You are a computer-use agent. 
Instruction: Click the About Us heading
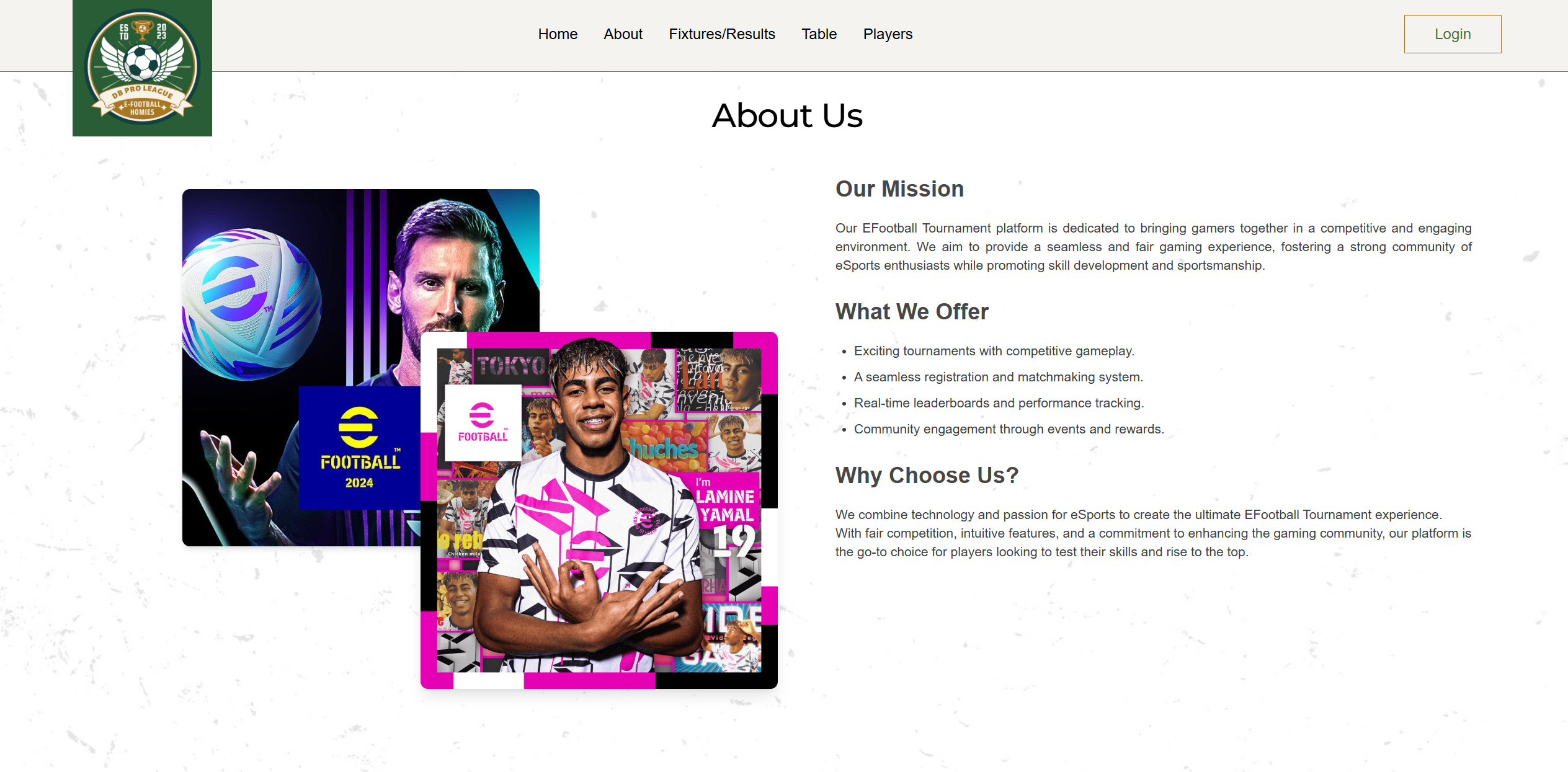click(x=786, y=115)
